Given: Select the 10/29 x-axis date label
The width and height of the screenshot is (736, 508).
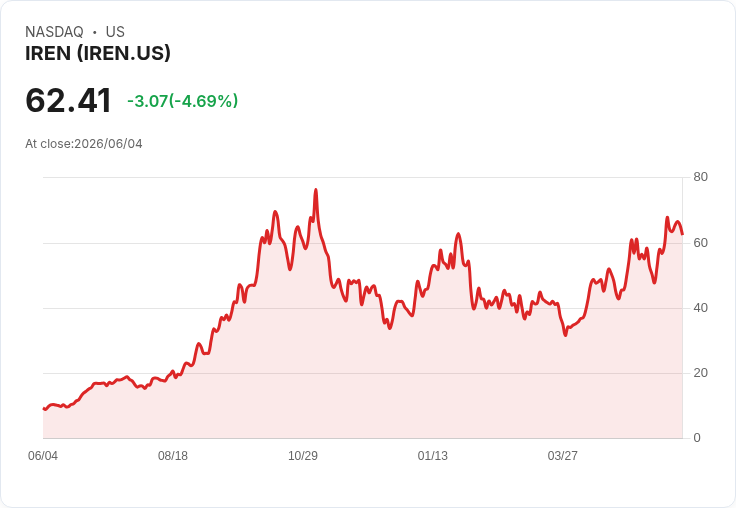Looking at the screenshot, I should 303,456.
